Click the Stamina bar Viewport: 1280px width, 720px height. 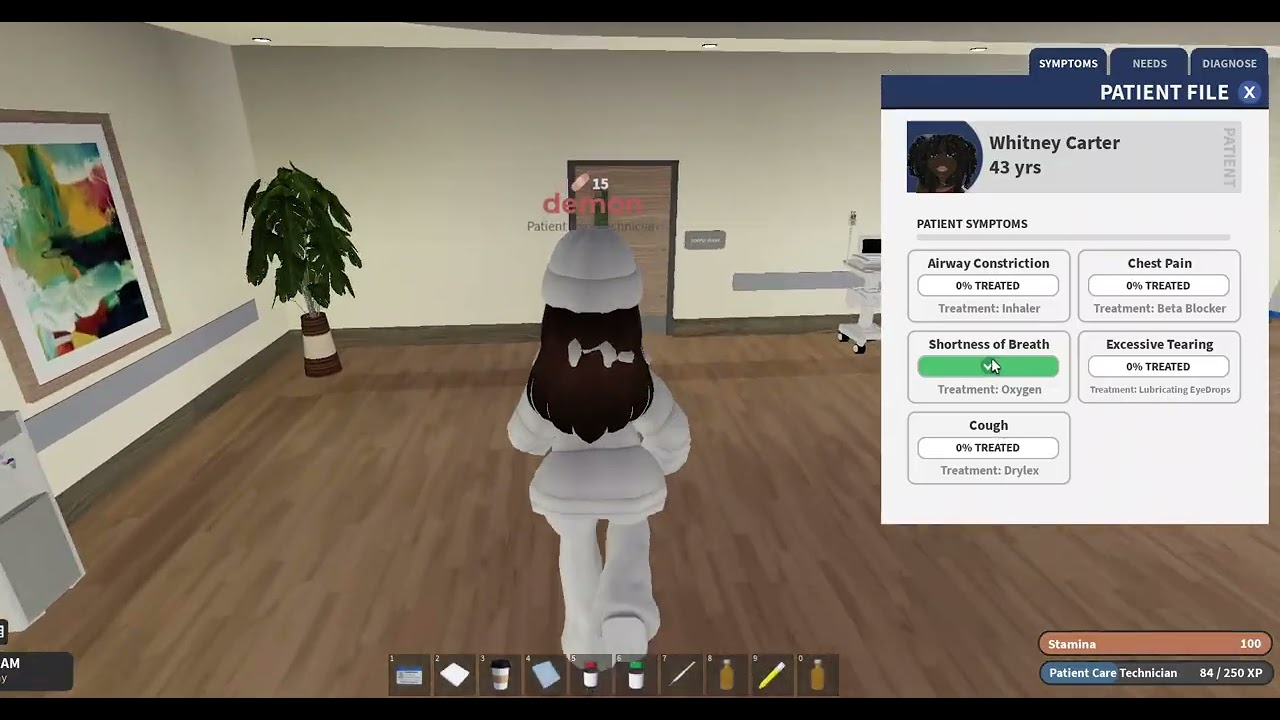point(1155,644)
